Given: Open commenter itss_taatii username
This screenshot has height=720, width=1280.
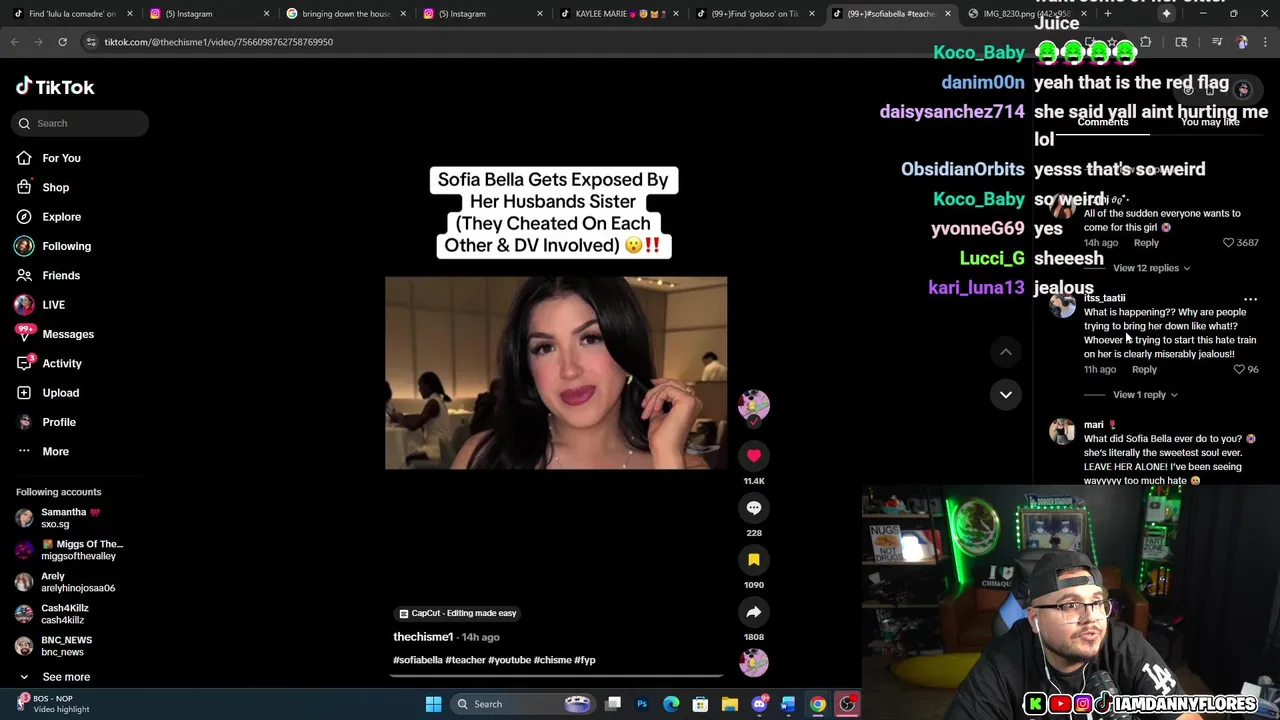Looking at the screenshot, I should 1105,298.
